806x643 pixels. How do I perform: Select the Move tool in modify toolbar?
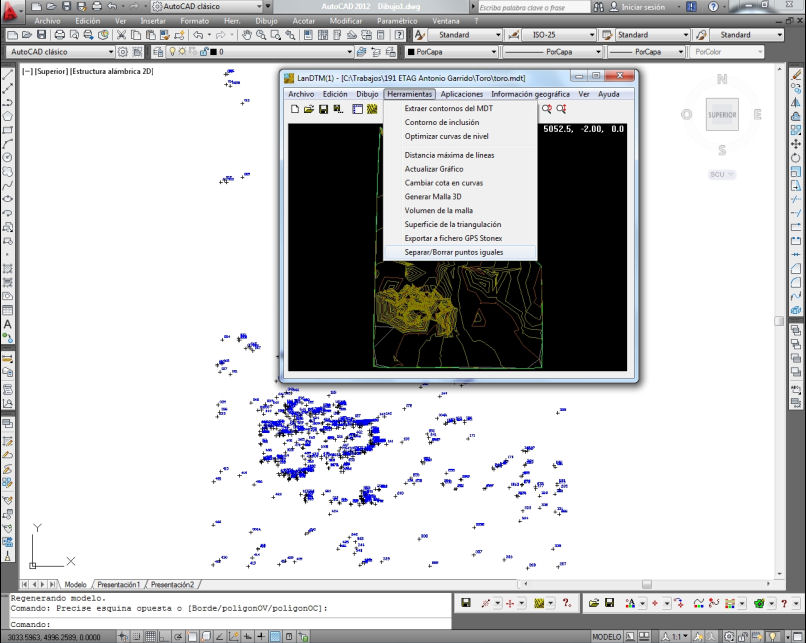click(796, 144)
